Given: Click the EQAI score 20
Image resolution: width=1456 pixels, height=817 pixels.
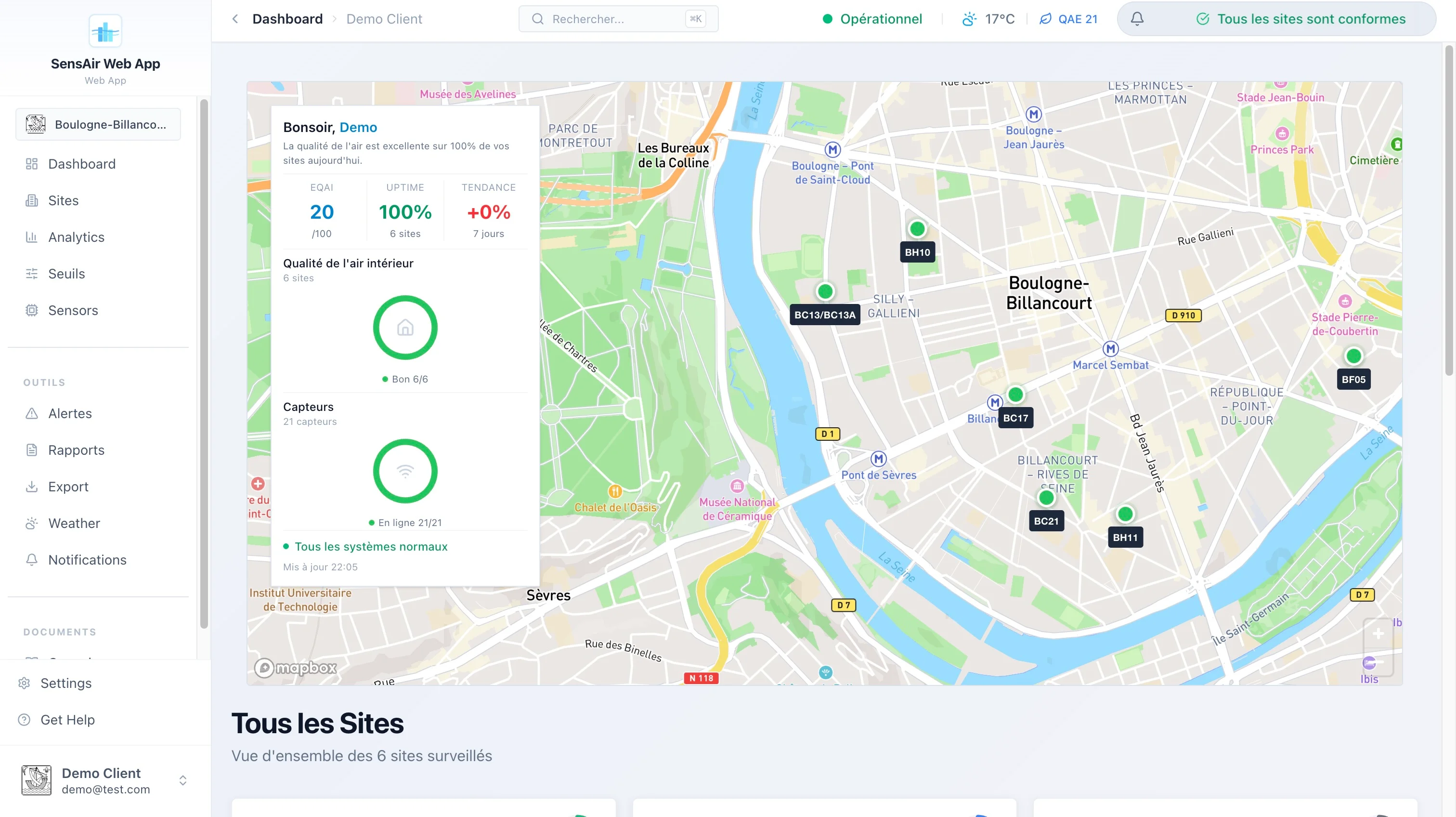Looking at the screenshot, I should pos(322,212).
